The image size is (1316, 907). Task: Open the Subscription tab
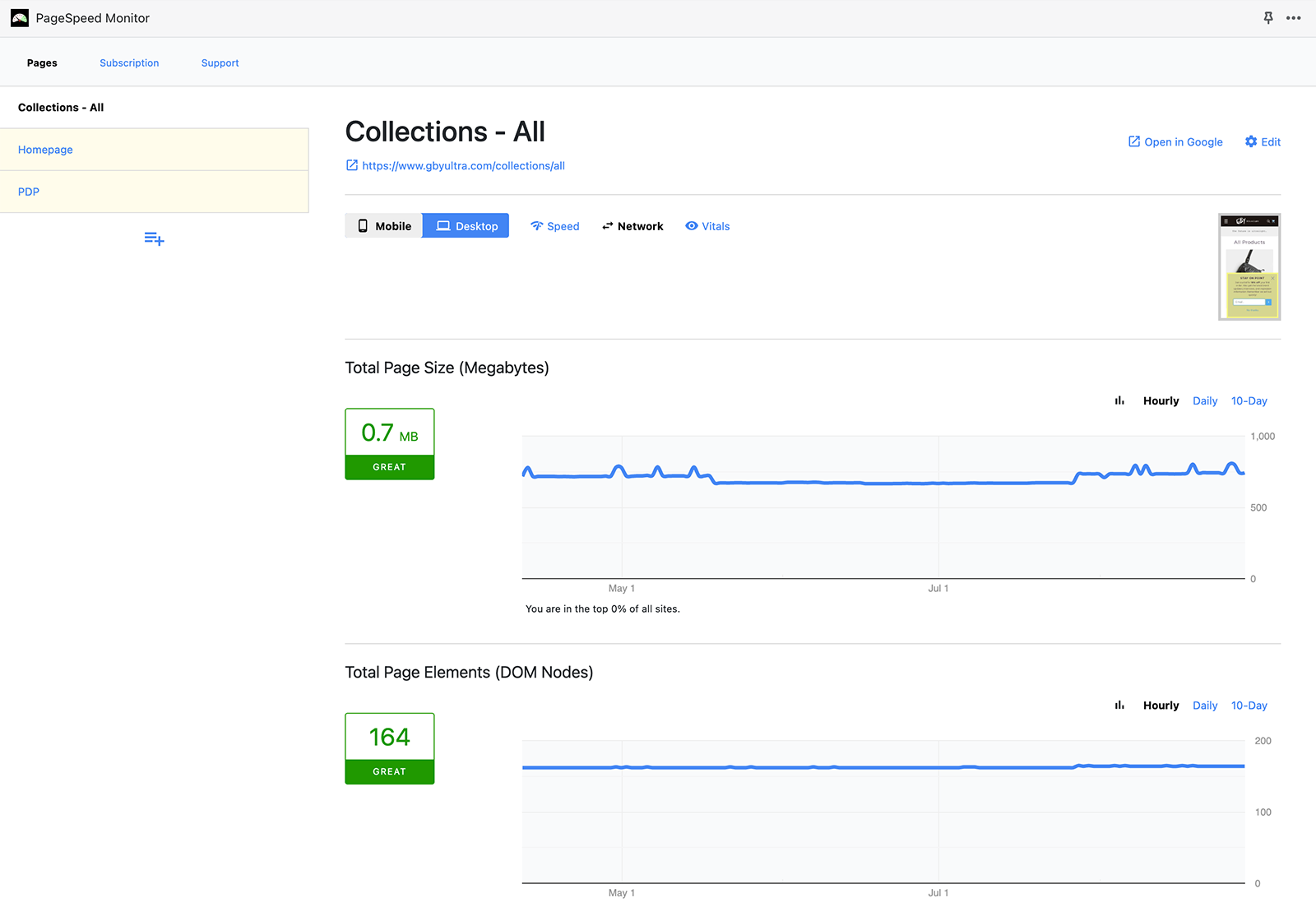click(129, 62)
